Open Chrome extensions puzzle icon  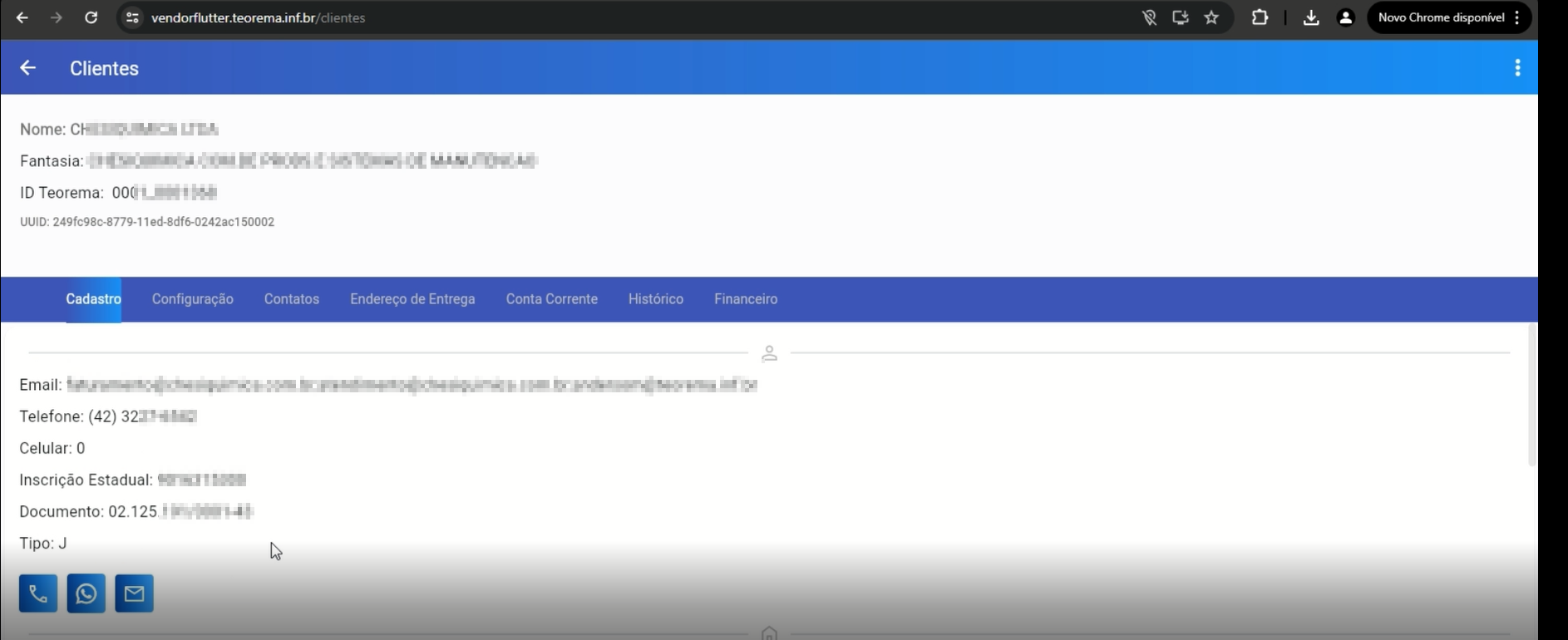(1260, 17)
